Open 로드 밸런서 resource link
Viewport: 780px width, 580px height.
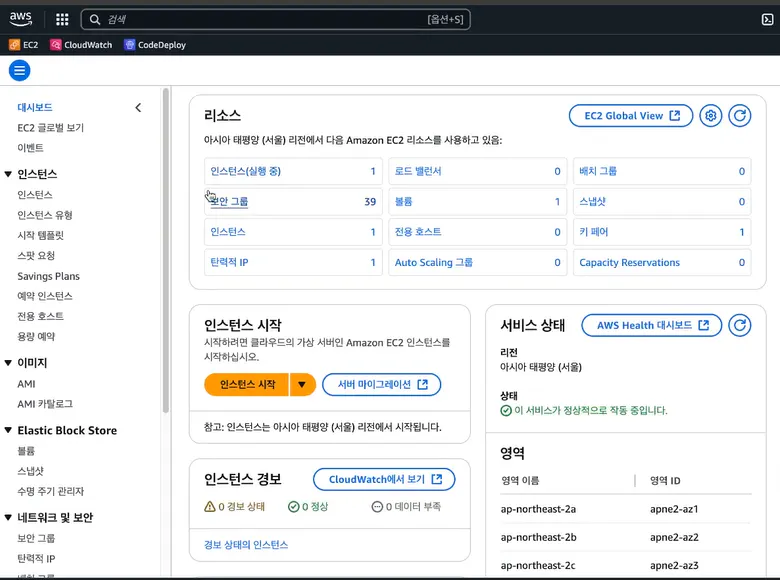418,171
